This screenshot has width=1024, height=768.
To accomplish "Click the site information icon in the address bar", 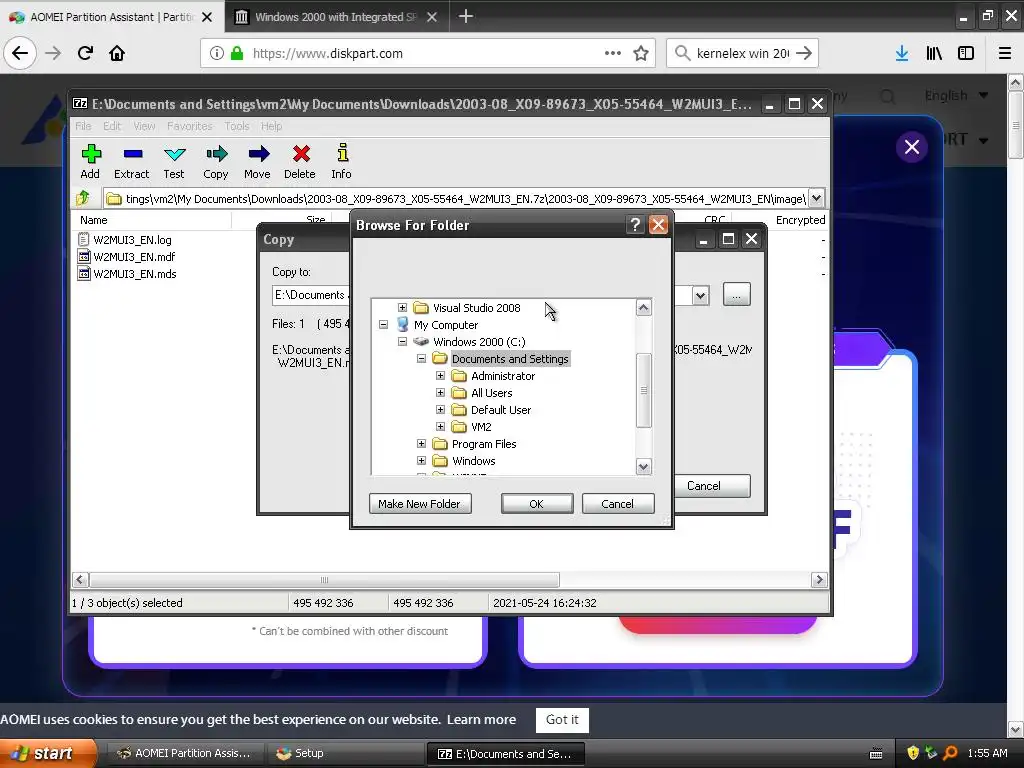I will [217, 53].
